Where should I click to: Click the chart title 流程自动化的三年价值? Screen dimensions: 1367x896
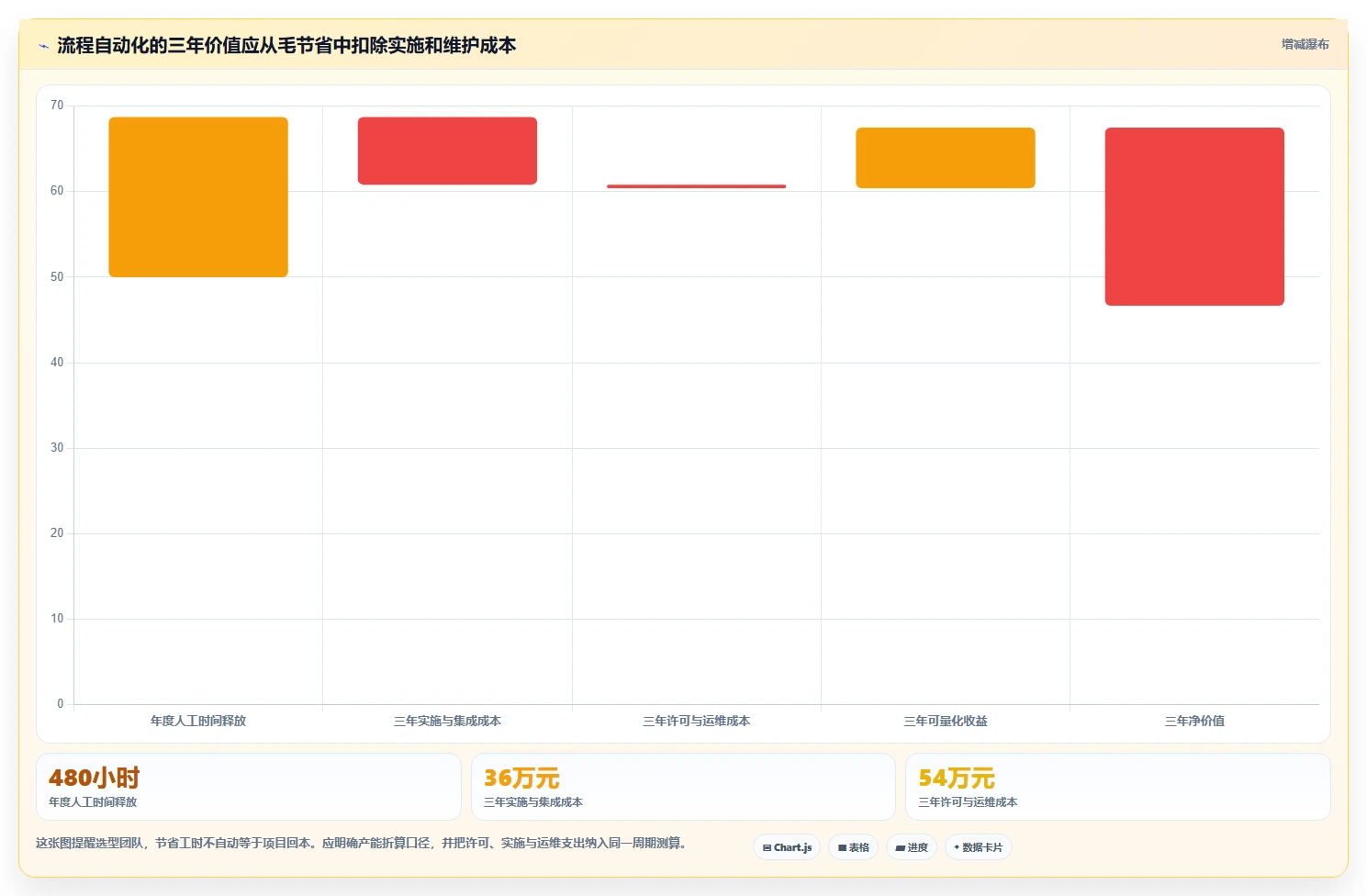(x=286, y=45)
